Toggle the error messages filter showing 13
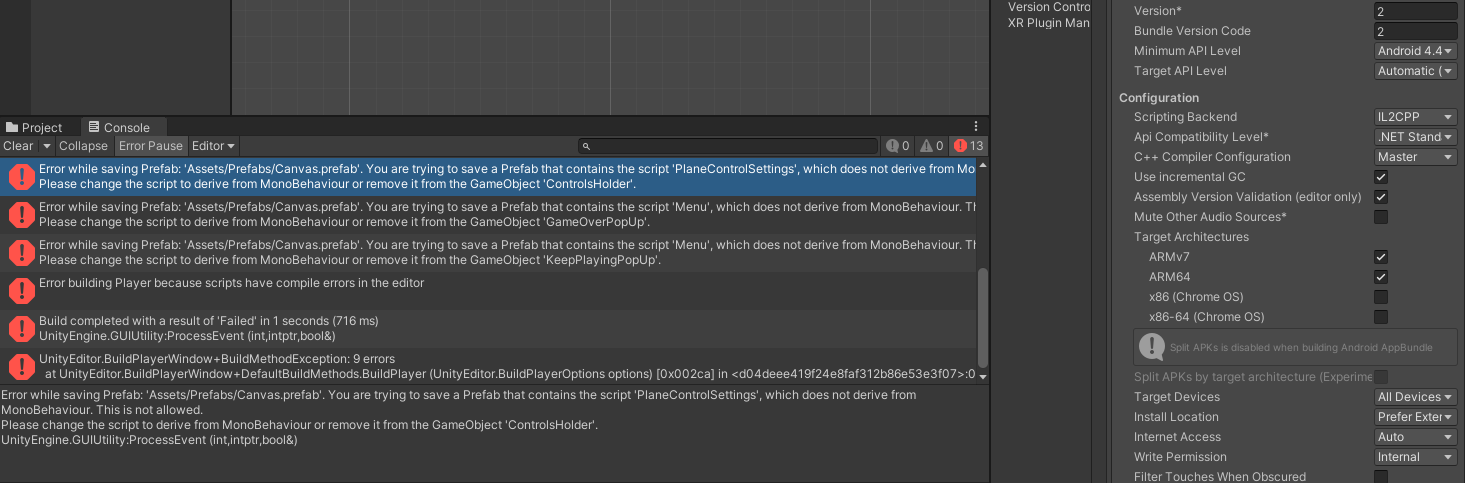The width and height of the screenshot is (1465, 483). tap(968, 146)
